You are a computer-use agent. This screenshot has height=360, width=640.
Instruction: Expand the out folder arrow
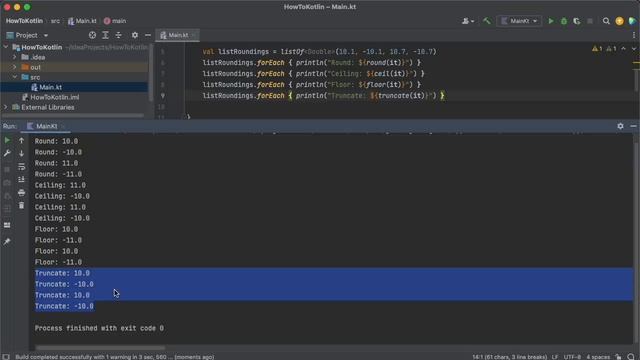pyautogui.click(x=15, y=67)
